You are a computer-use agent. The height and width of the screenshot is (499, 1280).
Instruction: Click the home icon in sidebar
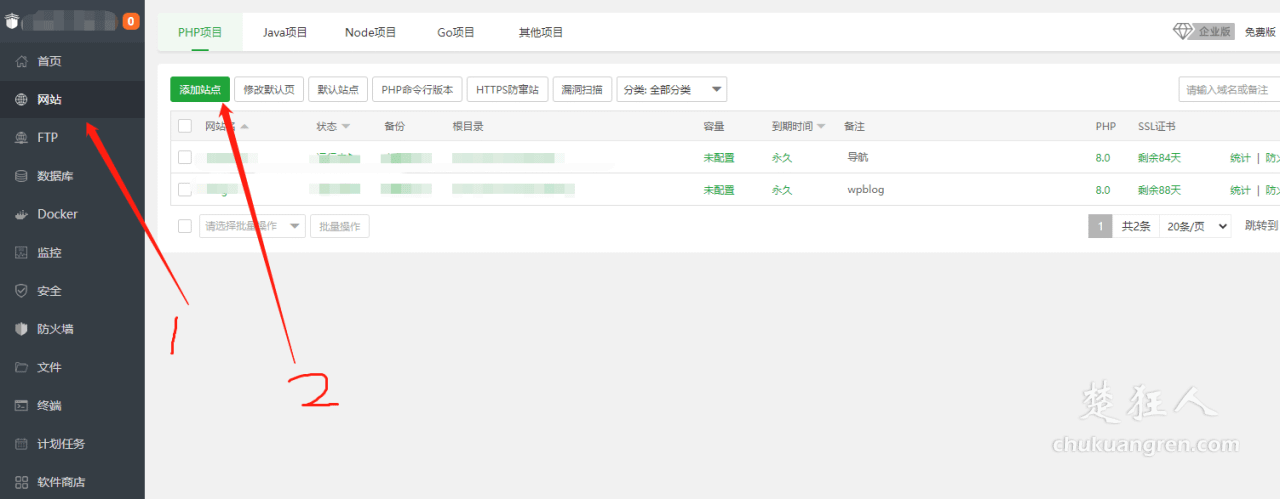21,62
